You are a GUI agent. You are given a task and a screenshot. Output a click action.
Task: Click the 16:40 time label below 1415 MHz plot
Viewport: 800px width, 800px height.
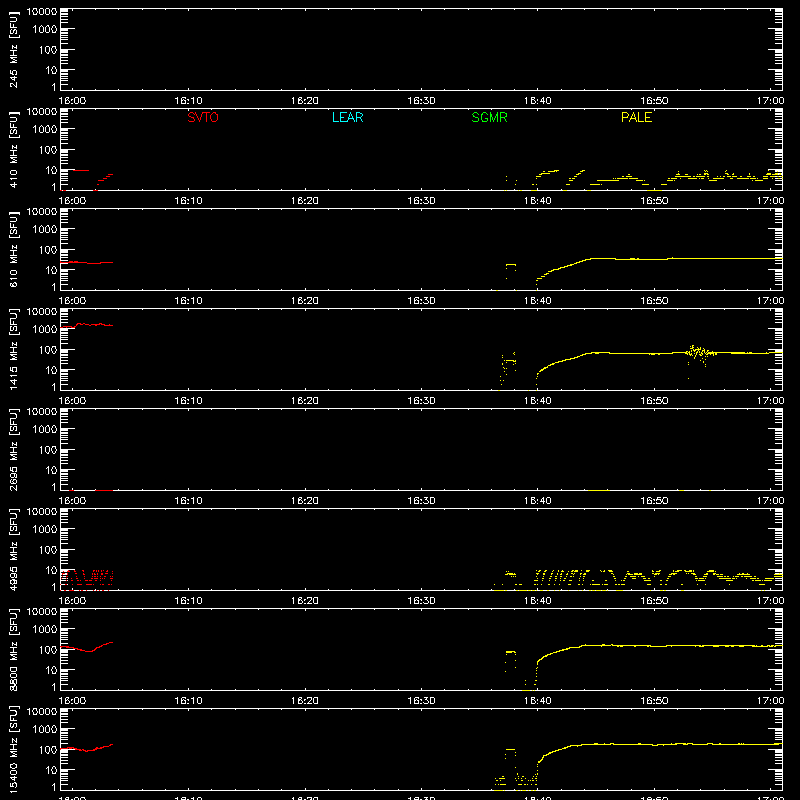tap(538, 401)
